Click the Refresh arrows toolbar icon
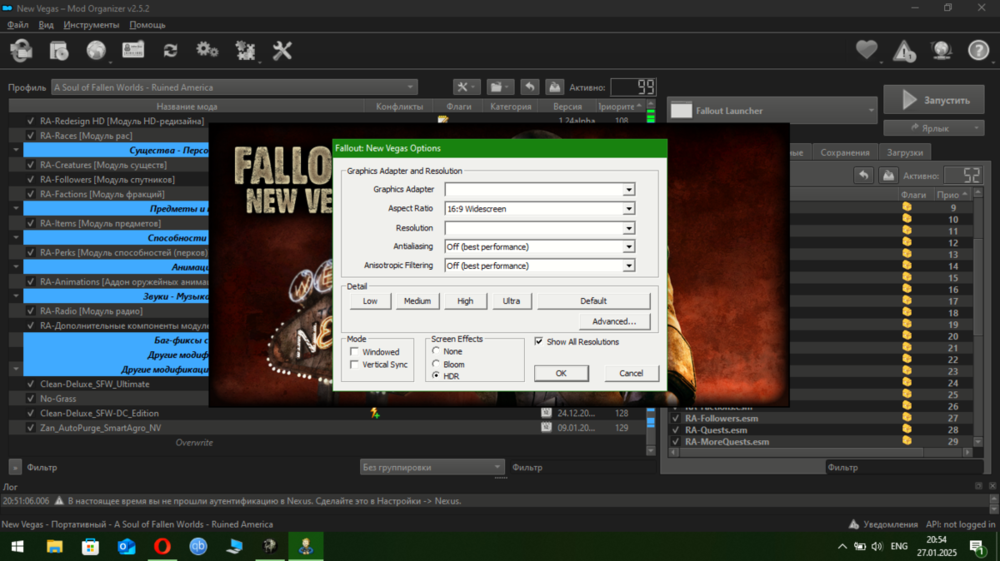This screenshot has height=561, width=1000. point(170,50)
